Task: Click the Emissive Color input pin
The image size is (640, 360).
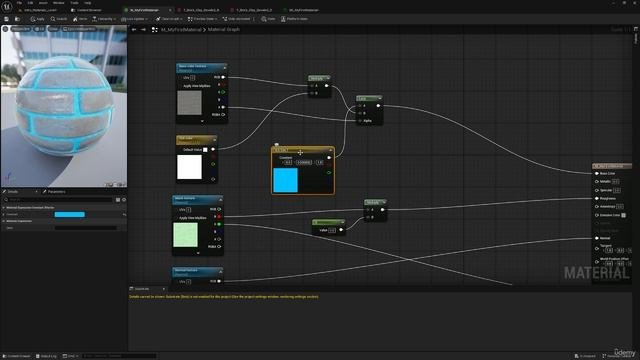Action: [x=597, y=215]
